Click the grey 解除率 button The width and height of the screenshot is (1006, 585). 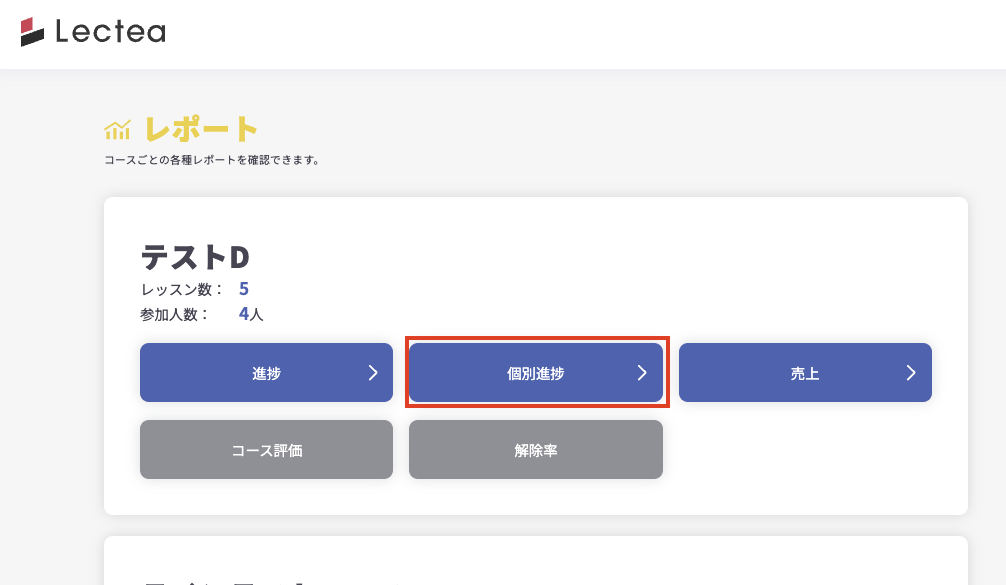click(535, 450)
